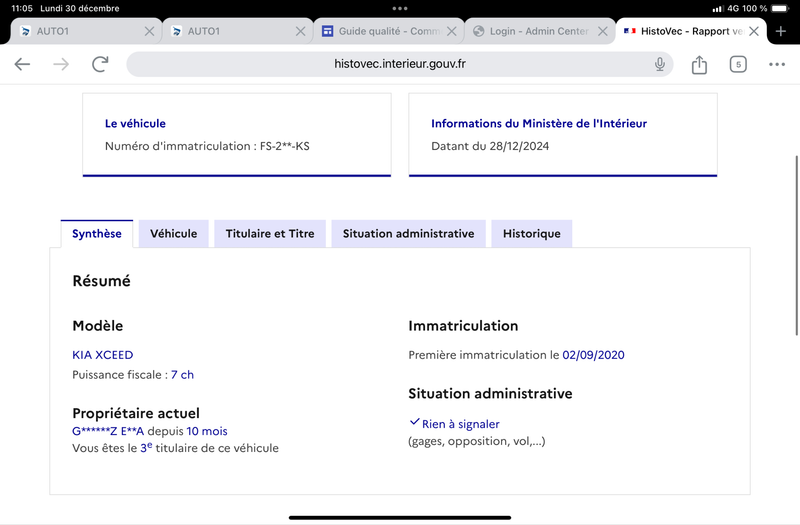Click the Datant du 28/12/2024 text
Screen dimensions: 800x525
[x=490, y=146]
